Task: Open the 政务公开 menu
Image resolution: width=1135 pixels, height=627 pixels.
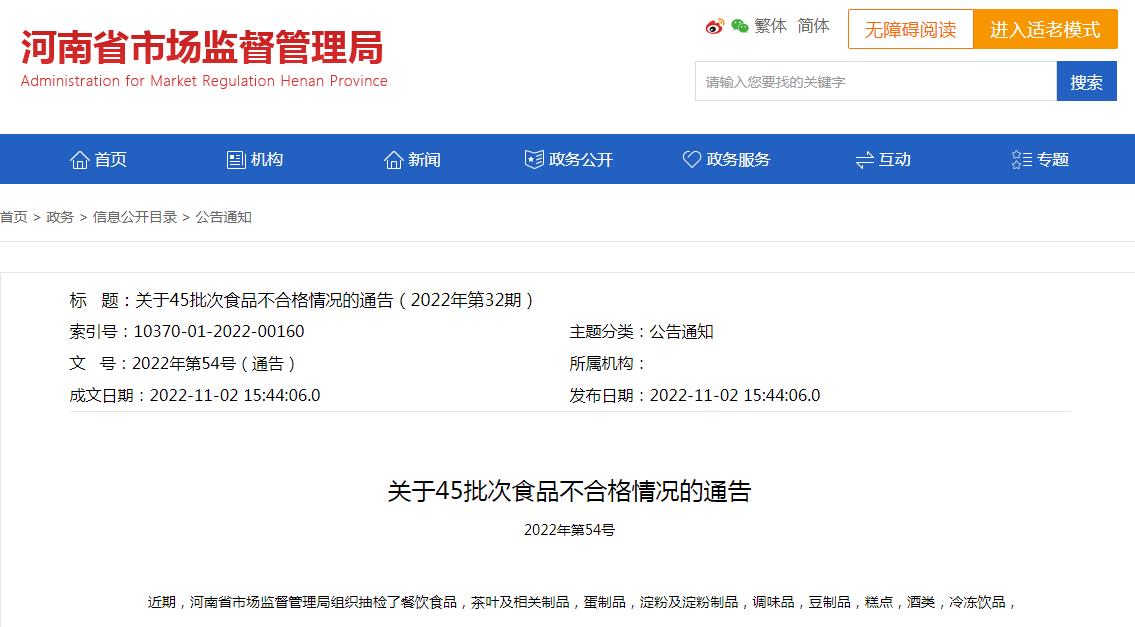Action: (x=569, y=158)
